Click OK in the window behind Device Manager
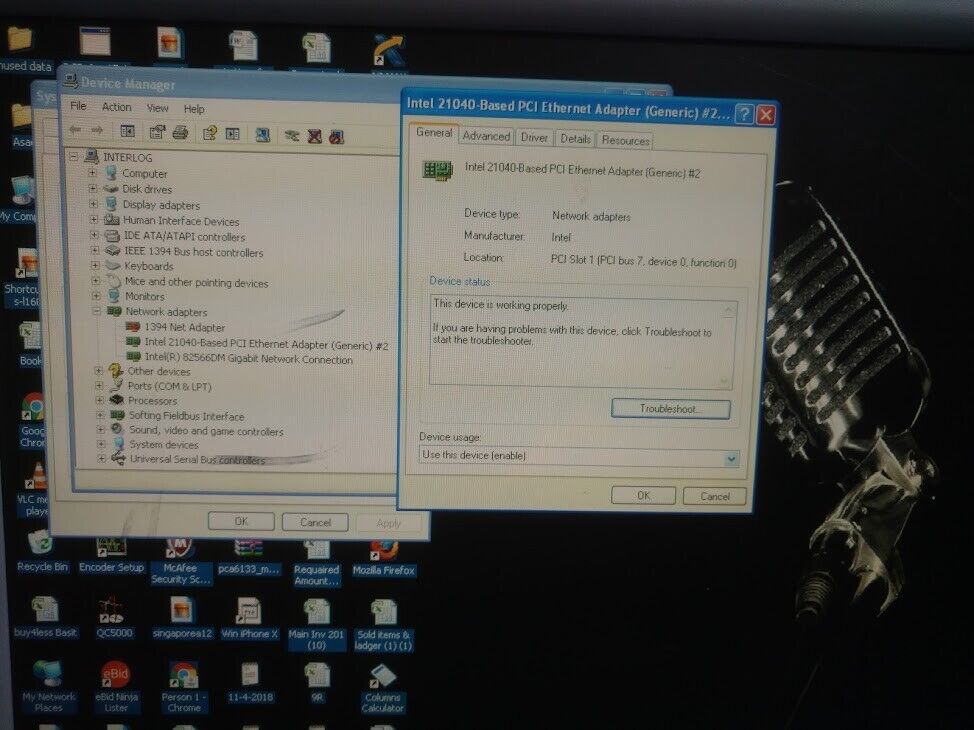Viewport: 974px width, 730px height. [241, 521]
